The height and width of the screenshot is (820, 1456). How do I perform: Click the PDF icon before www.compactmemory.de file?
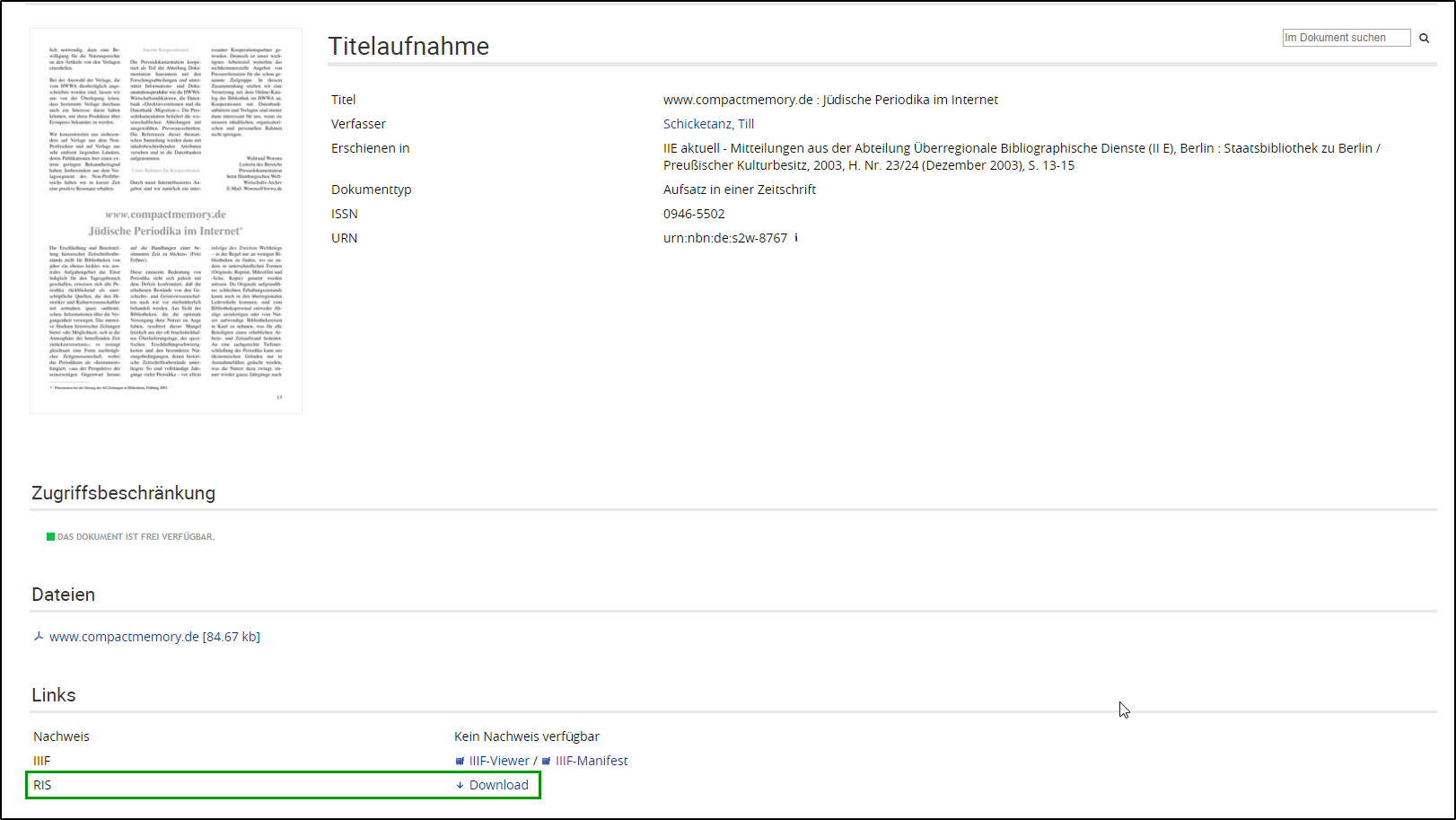coord(39,637)
